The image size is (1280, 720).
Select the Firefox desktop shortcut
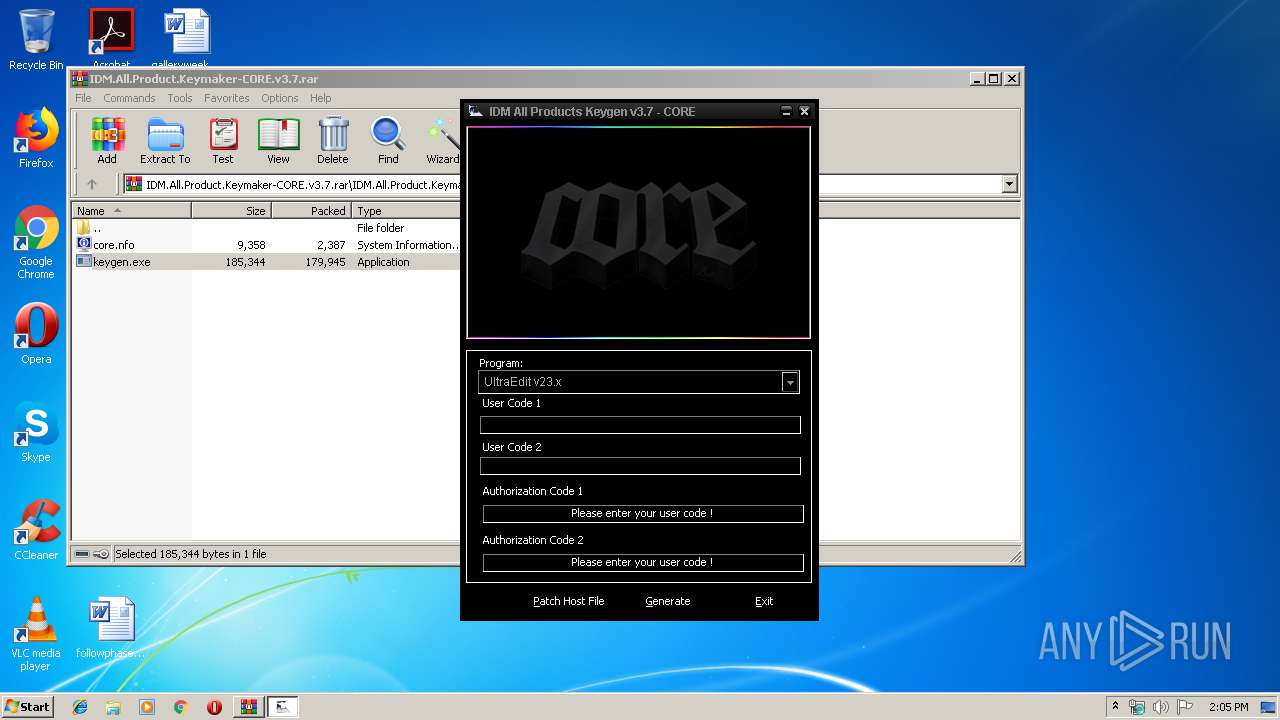coord(36,138)
